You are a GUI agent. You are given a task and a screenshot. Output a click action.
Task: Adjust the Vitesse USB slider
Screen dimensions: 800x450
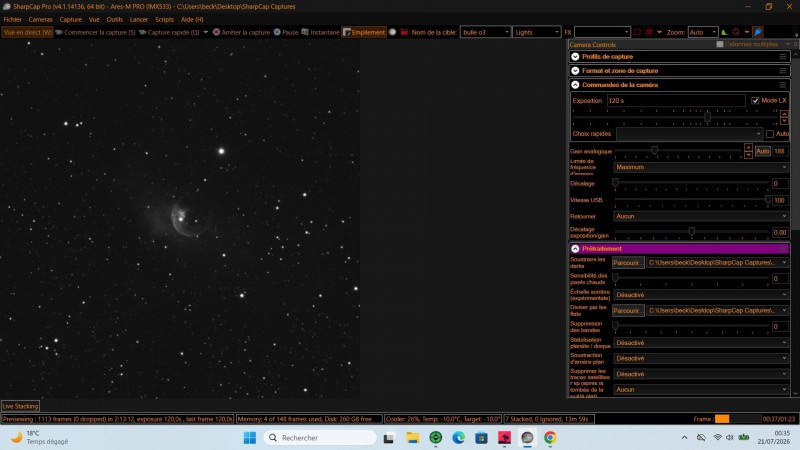click(767, 199)
